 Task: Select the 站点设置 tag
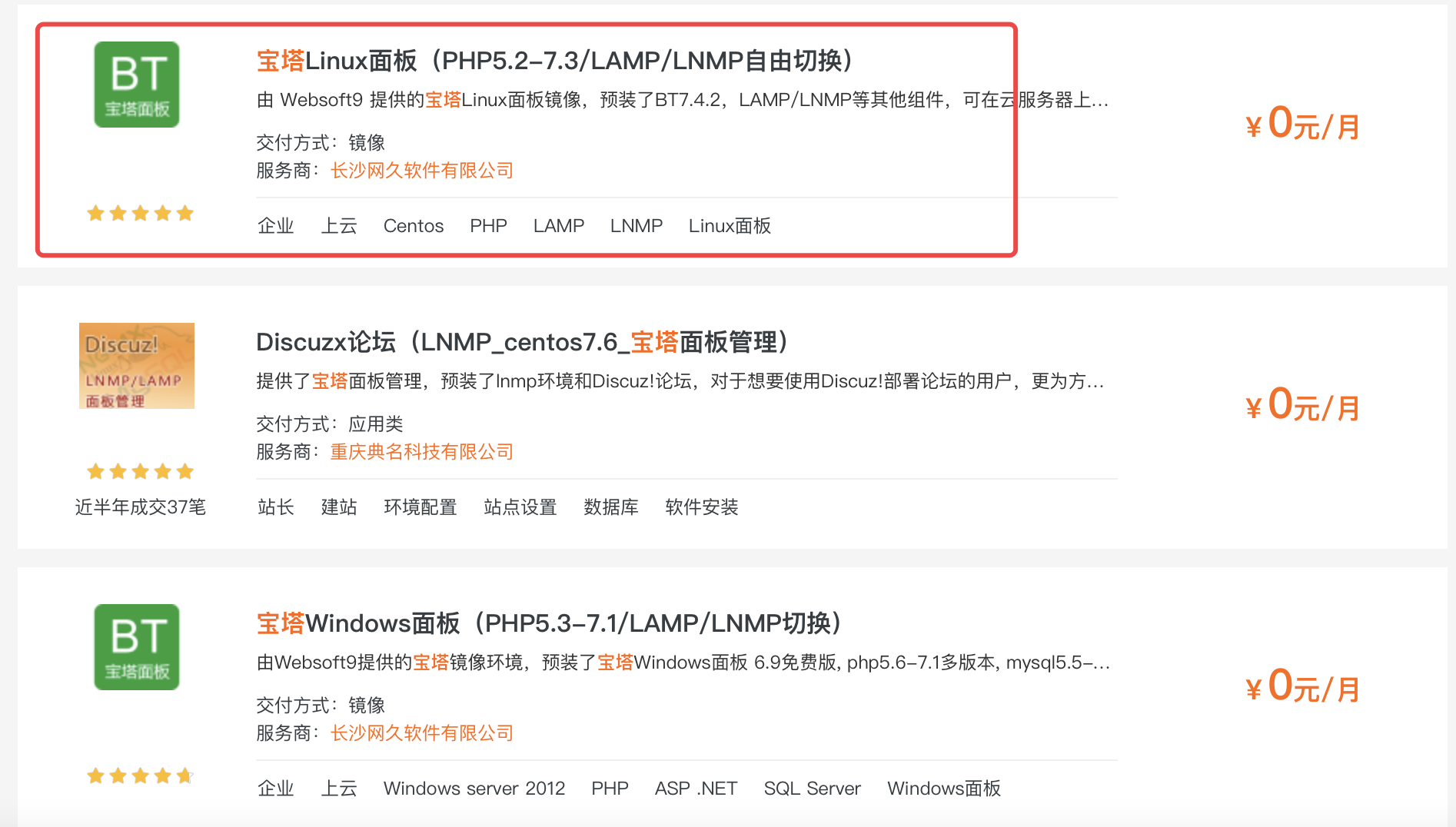pyautogui.click(x=520, y=507)
